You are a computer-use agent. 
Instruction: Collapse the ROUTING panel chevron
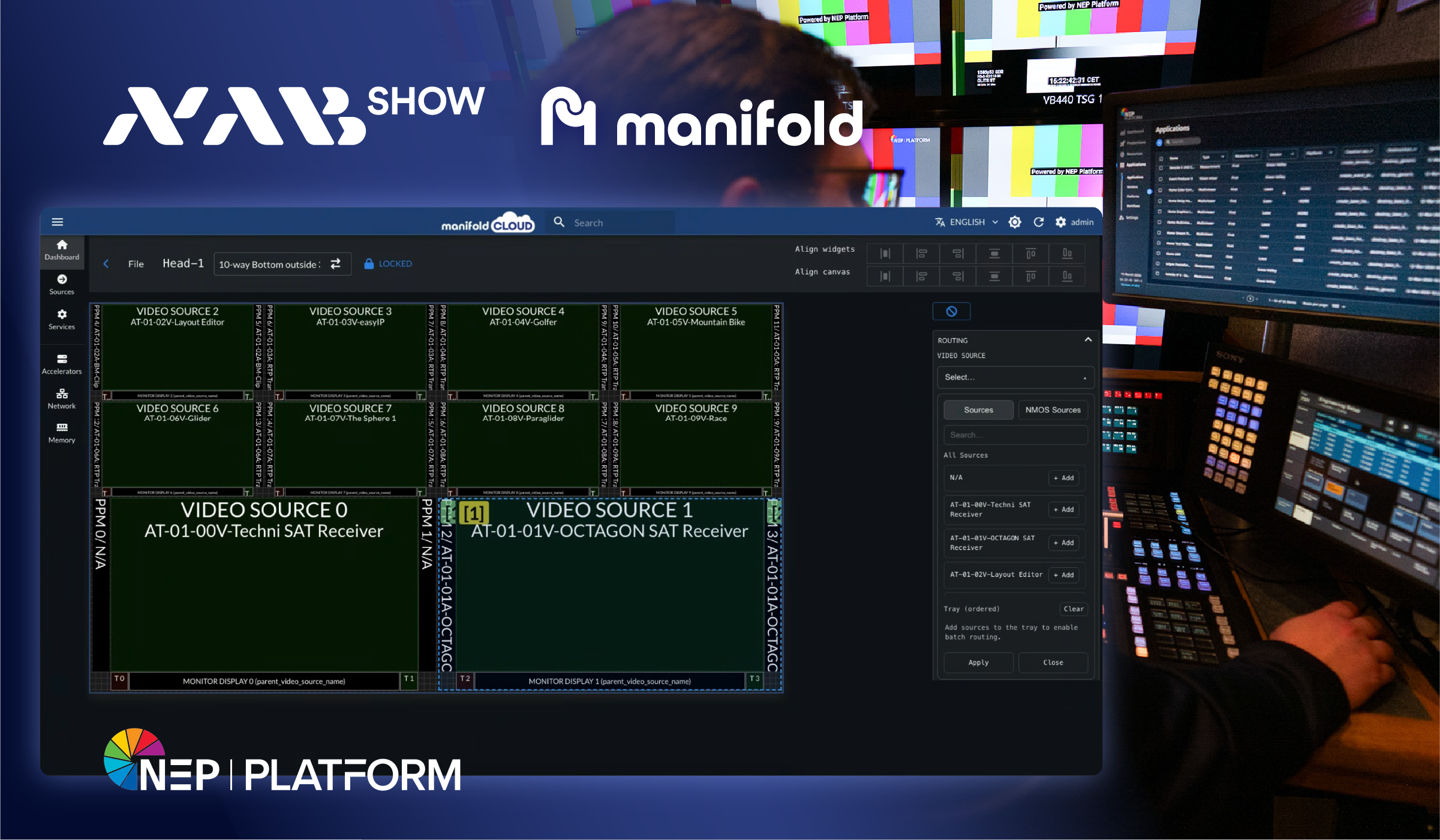(1088, 339)
